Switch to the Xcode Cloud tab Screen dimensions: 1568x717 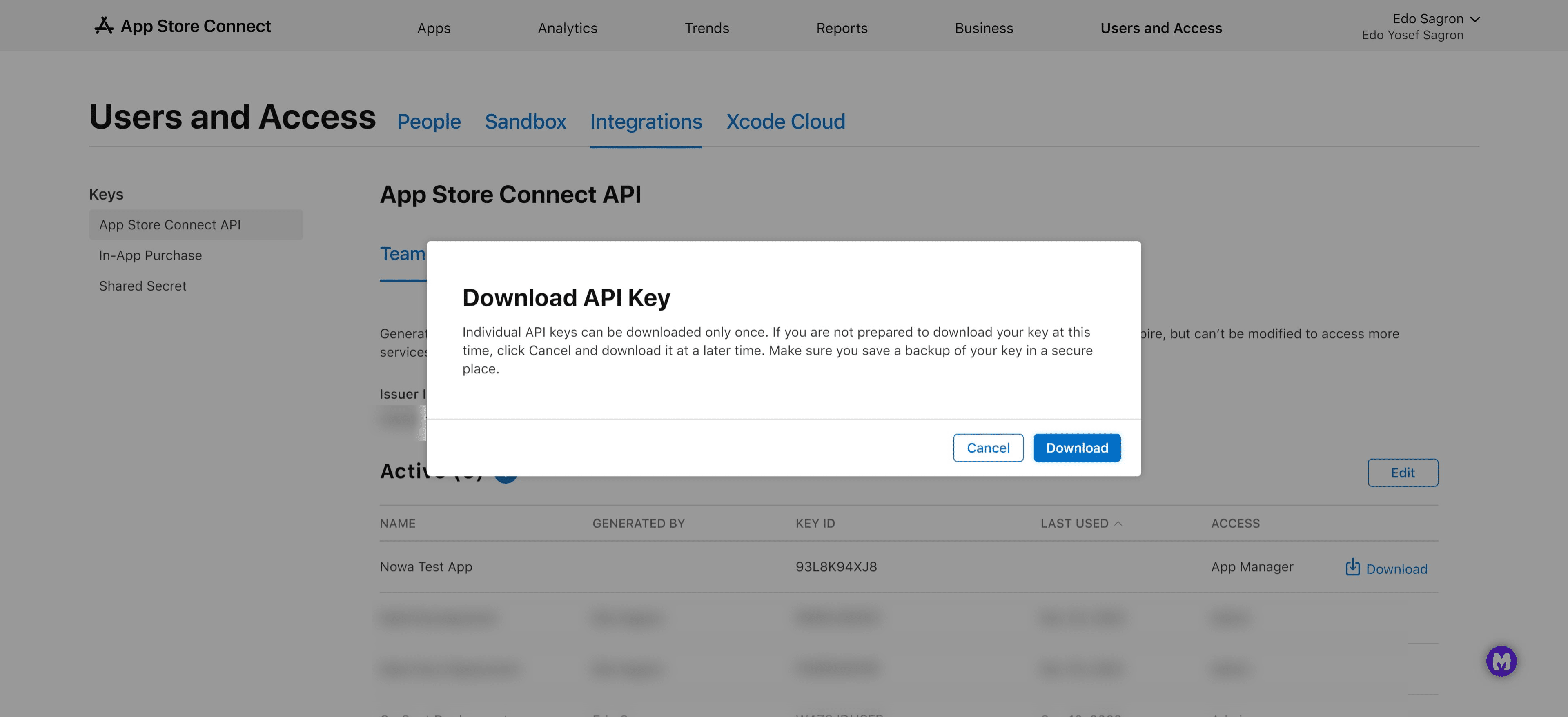[785, 122]
